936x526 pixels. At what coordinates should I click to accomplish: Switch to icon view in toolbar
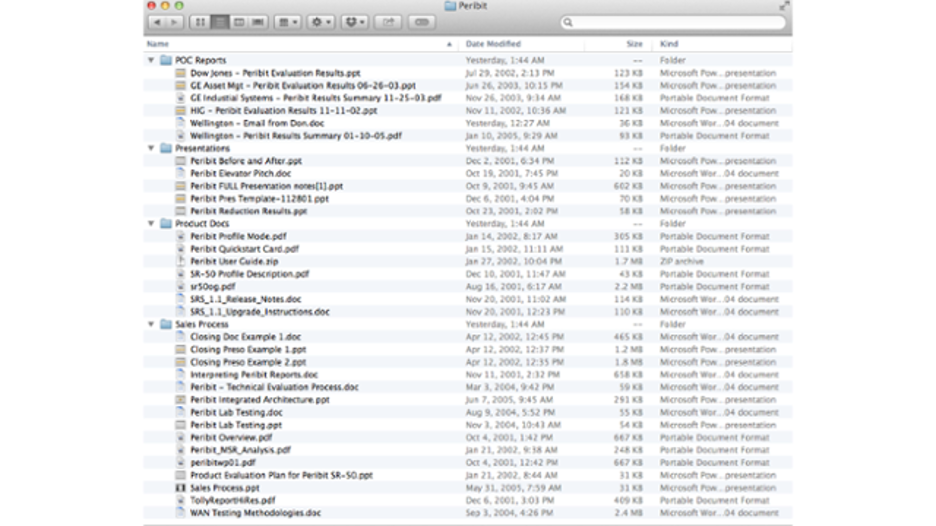[x=200, y=22]
